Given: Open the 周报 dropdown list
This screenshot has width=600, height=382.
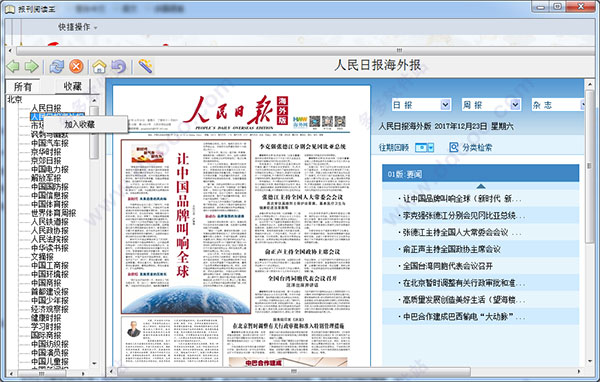Looking at the screenshot, I should (x=515, y=104).
